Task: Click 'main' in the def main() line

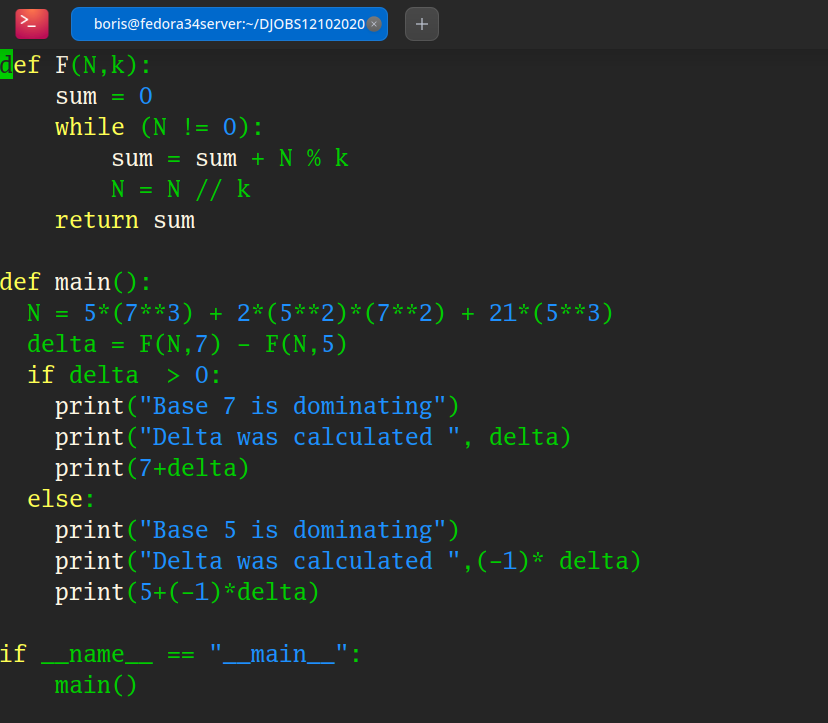Action: click(82, 282)
